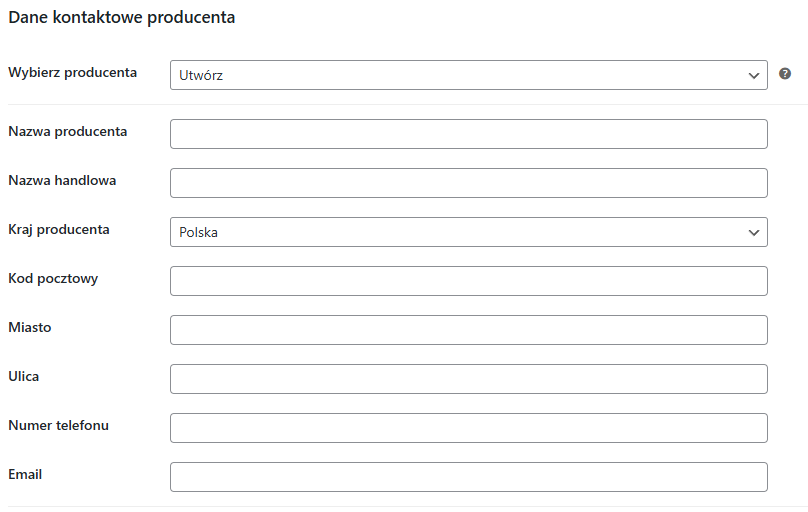Open the Wybierz producenta dropdown
The height and width of the screenshot is (512, 808).
(468, 75)
